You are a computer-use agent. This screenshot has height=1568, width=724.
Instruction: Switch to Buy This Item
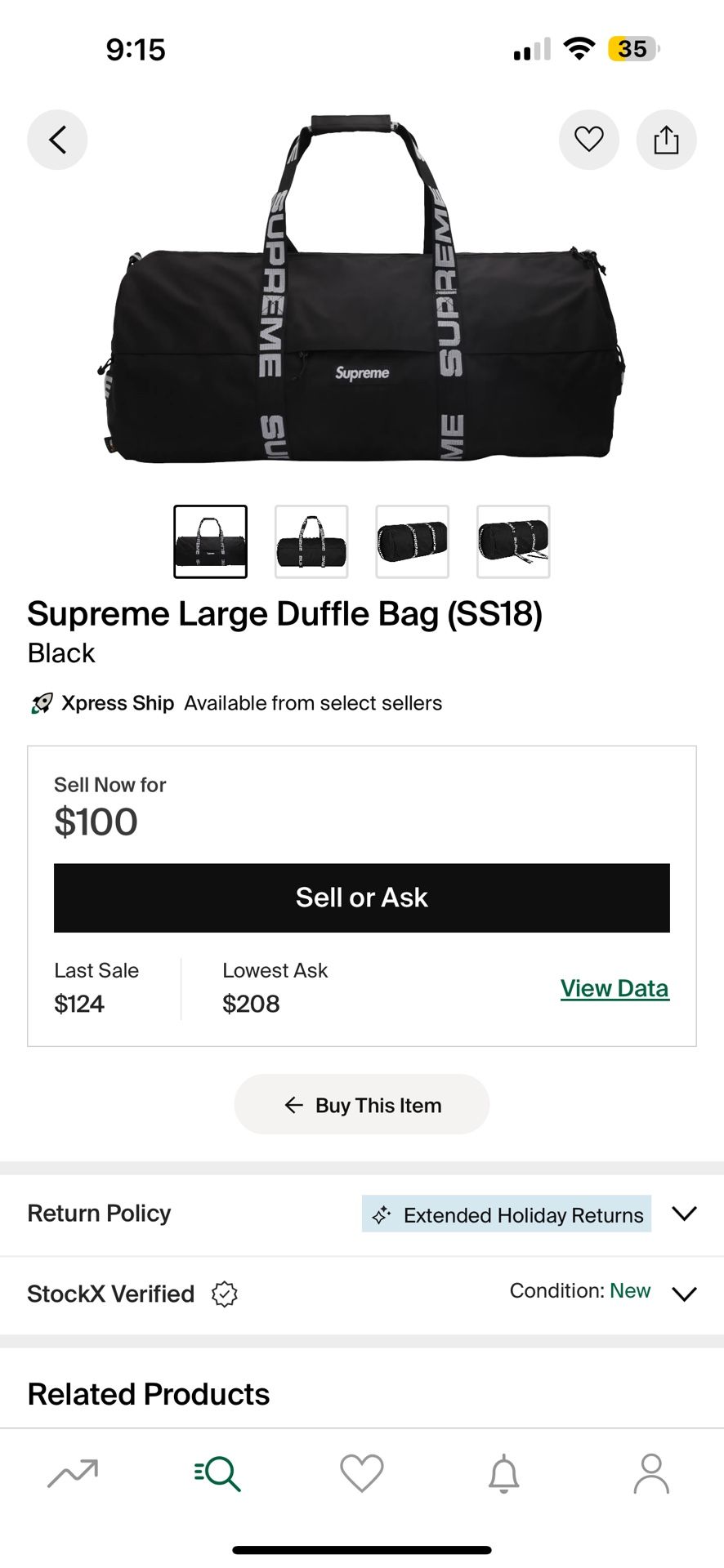coord(362,1105)
